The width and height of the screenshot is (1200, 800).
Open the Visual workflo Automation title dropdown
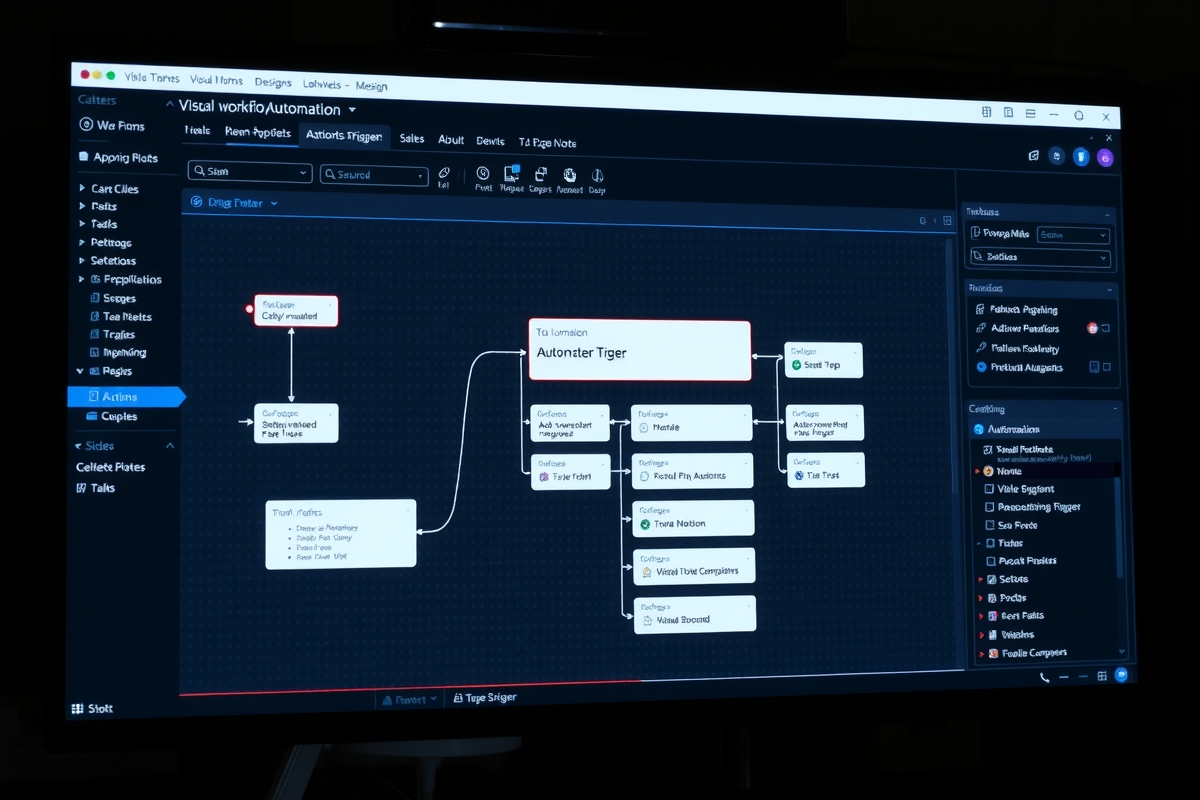(x=352, y=109)
